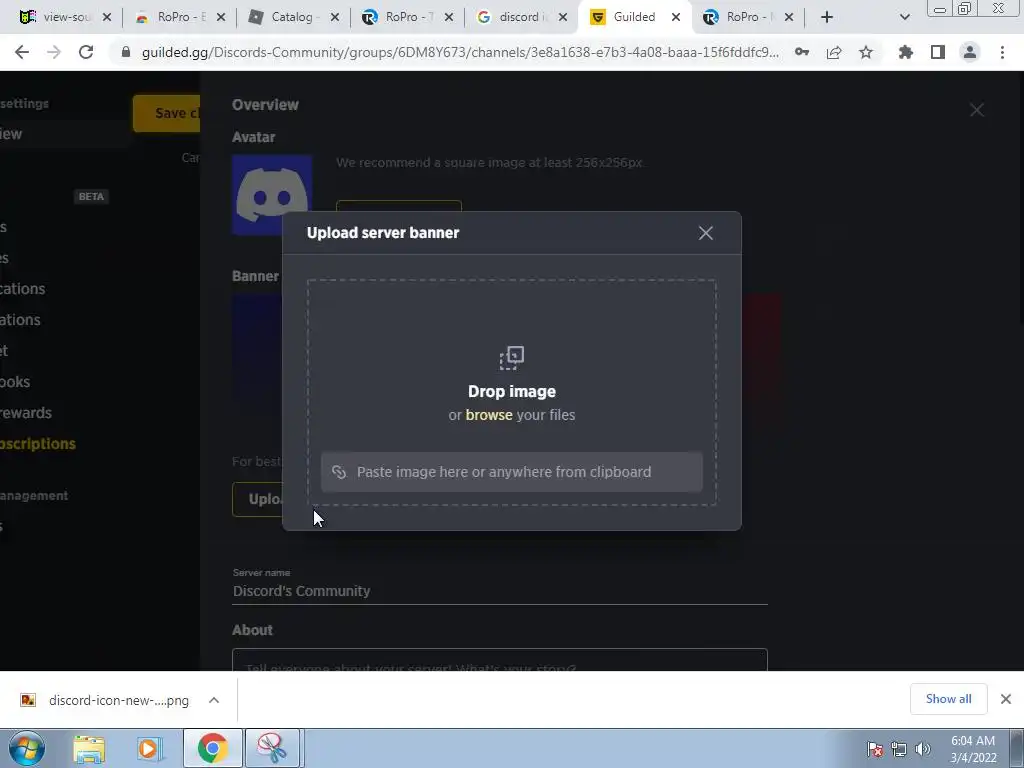Open the Extensions puzzle icon
The image size is (1024, 768).
click(x=905, y=52)
